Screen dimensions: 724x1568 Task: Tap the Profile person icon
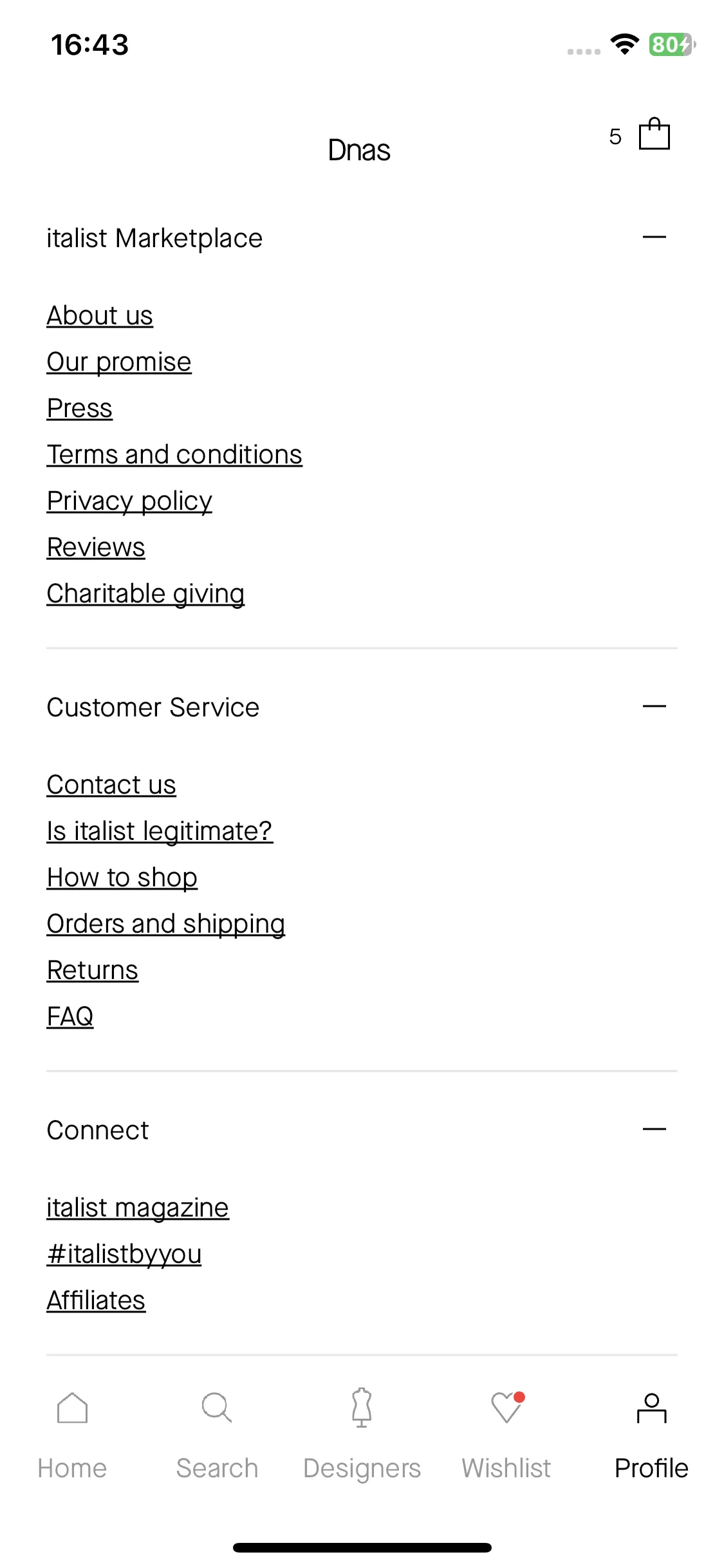coord(651,1408)
